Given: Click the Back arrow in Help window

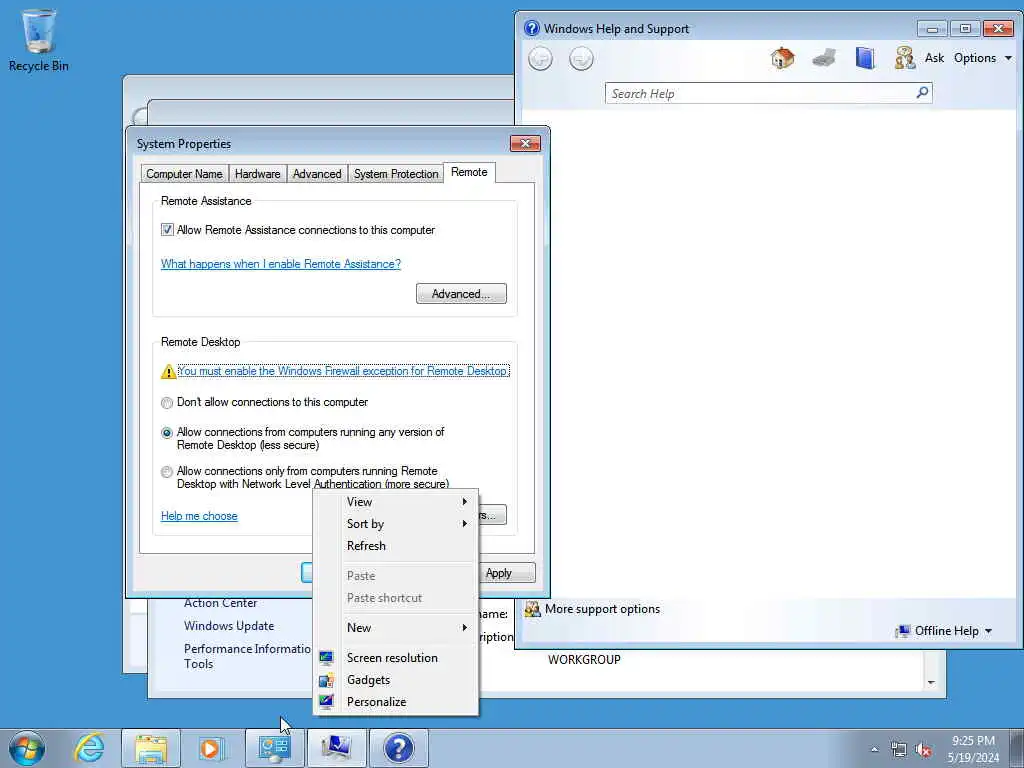Looking at the screenshot, I should pos(540,59).
